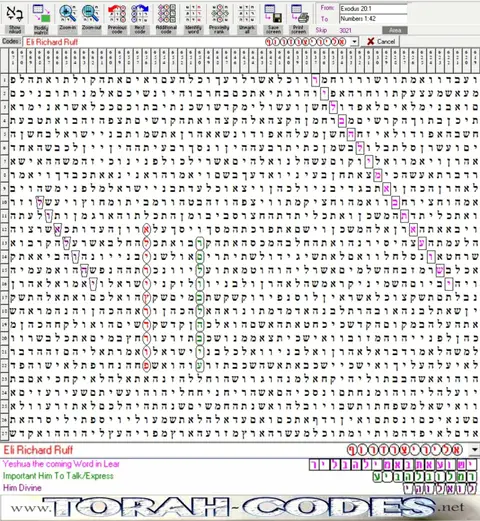Click the Area button
The image size is (480, 521).
(x=395, y=30)
